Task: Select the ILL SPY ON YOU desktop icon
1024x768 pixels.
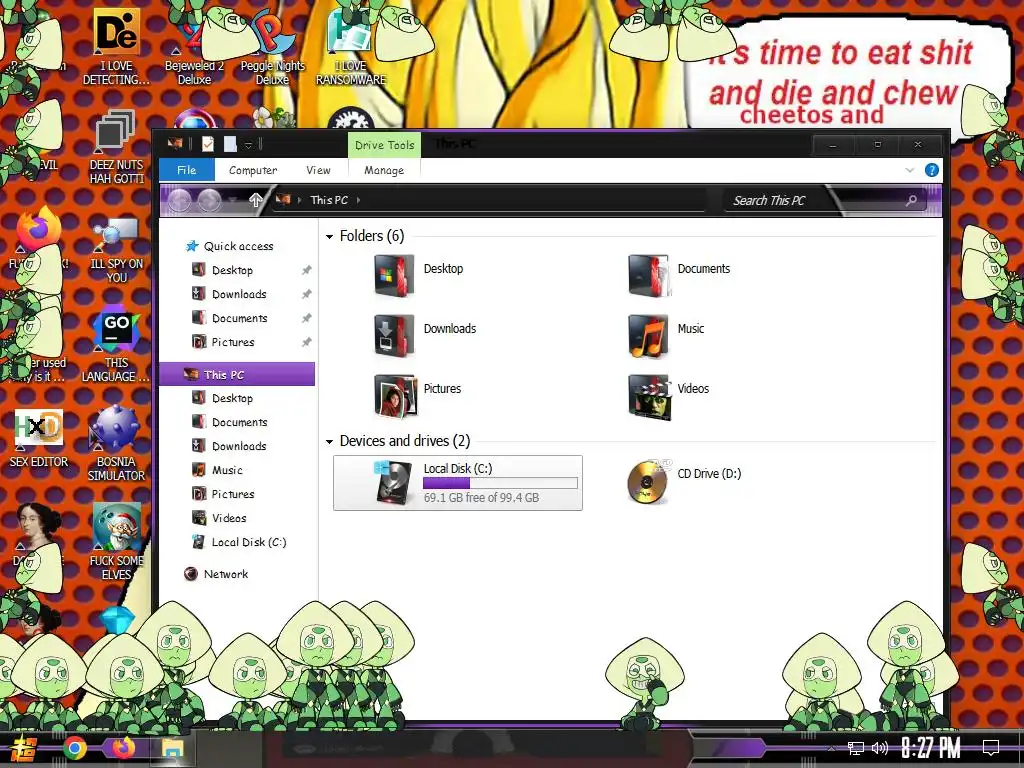Action: tap(116, 251)
